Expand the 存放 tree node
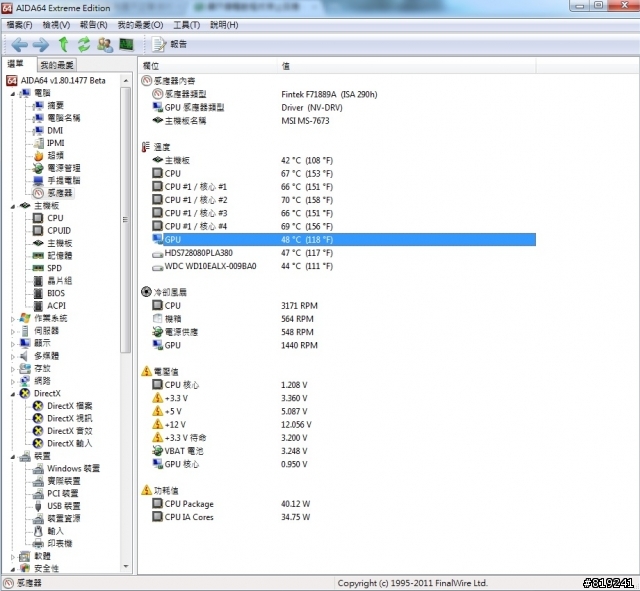 click(13, 369)
